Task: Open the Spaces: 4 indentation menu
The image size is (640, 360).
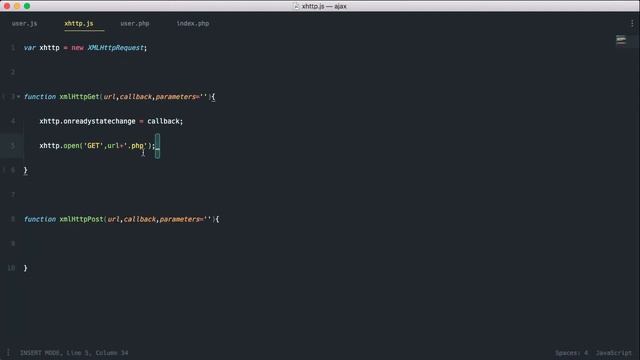Action: tap(571, 353)
